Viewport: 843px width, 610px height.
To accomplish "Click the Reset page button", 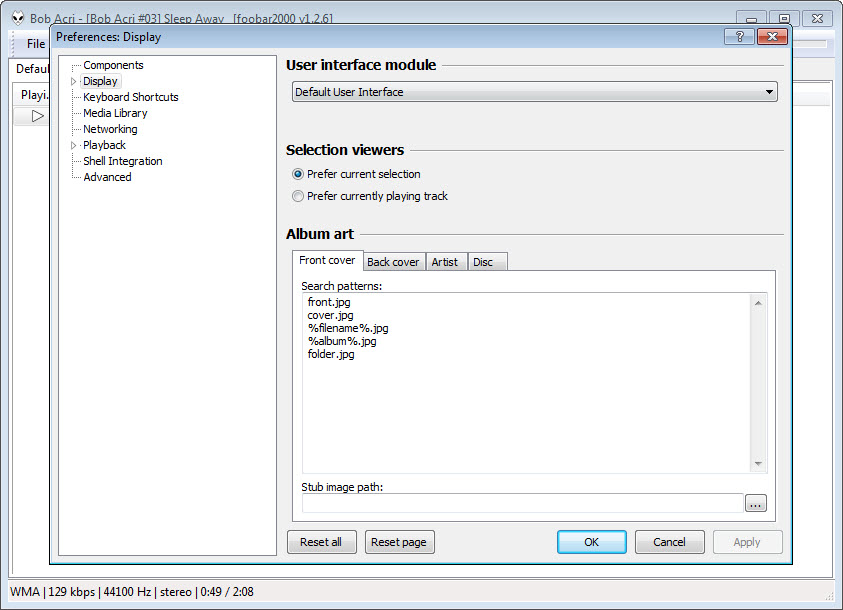I will coord(399,542).
